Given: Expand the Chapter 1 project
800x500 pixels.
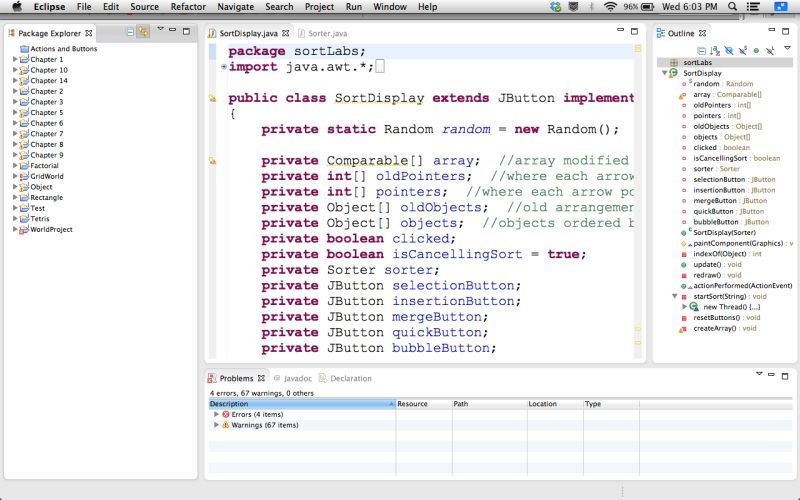Looking at the screenshot, I should tap(15, 59).
